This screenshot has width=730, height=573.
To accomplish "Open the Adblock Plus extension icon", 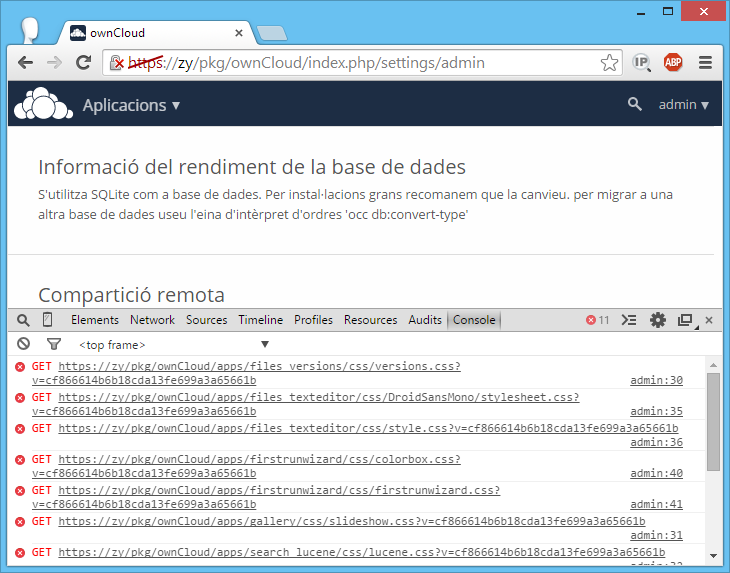I will coord(673,62).
